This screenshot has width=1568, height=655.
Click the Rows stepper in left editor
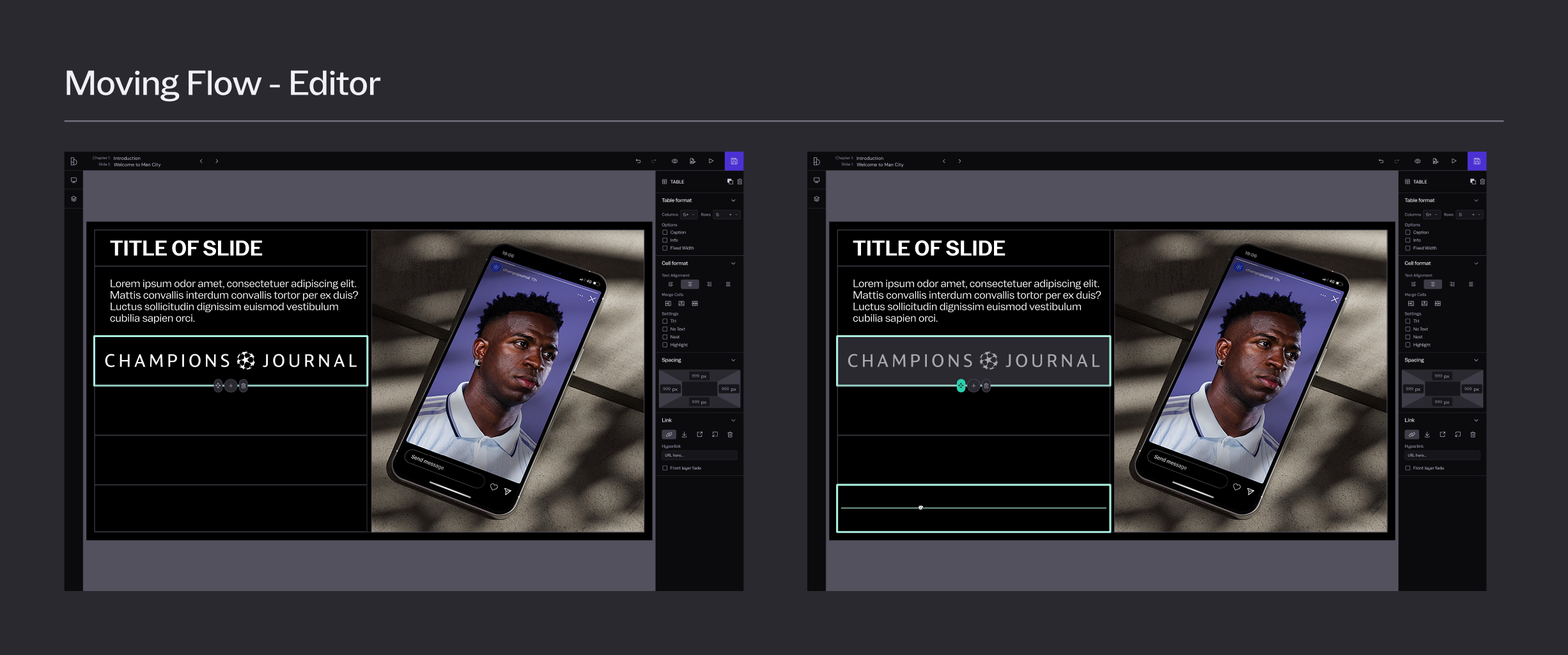tap(727, 215)
